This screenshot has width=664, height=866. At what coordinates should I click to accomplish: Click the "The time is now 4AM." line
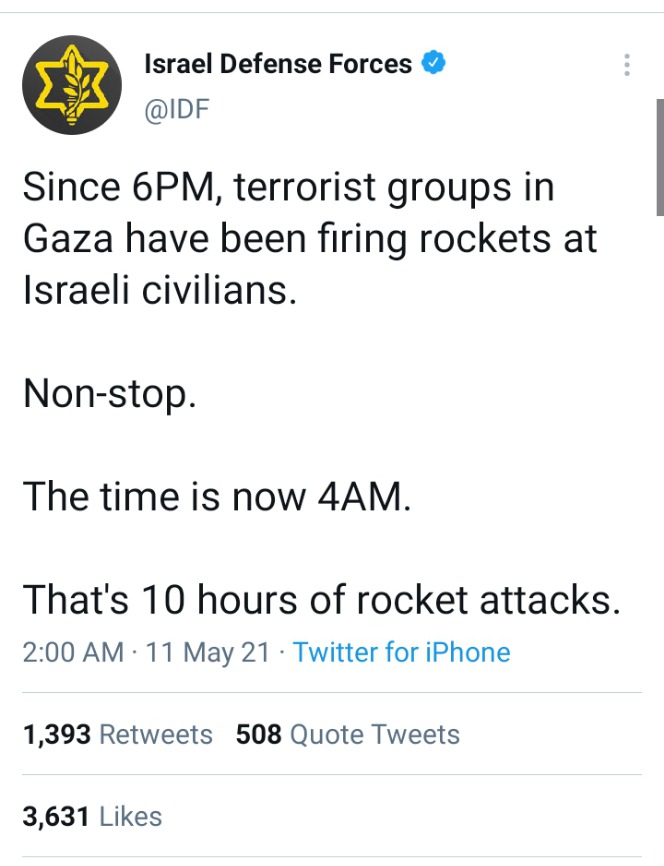click(x=216, y=495)
